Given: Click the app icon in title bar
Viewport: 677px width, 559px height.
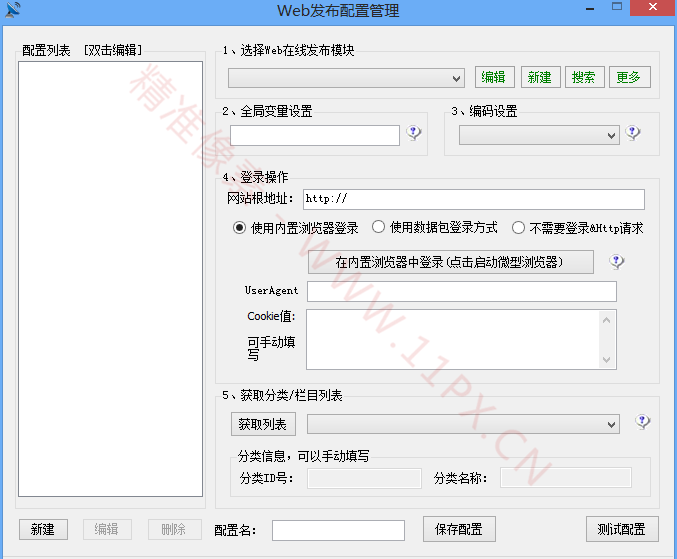Looking at the screenshot, I should tap(11, 10).
